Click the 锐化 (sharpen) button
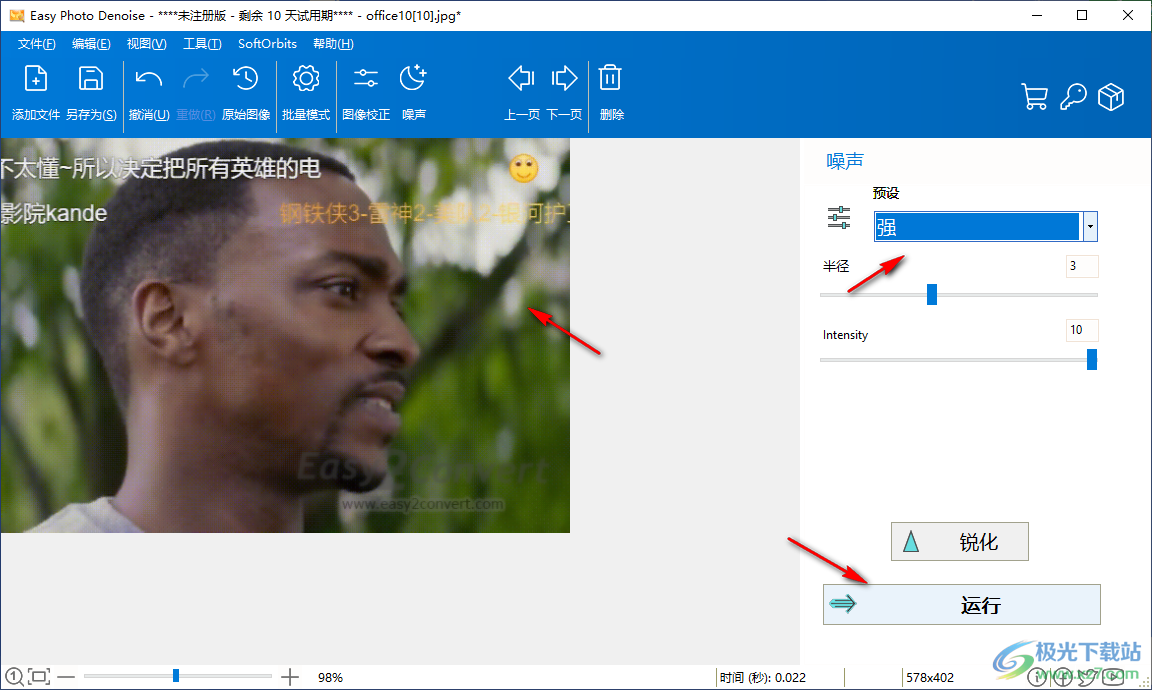 coord(960,542)
